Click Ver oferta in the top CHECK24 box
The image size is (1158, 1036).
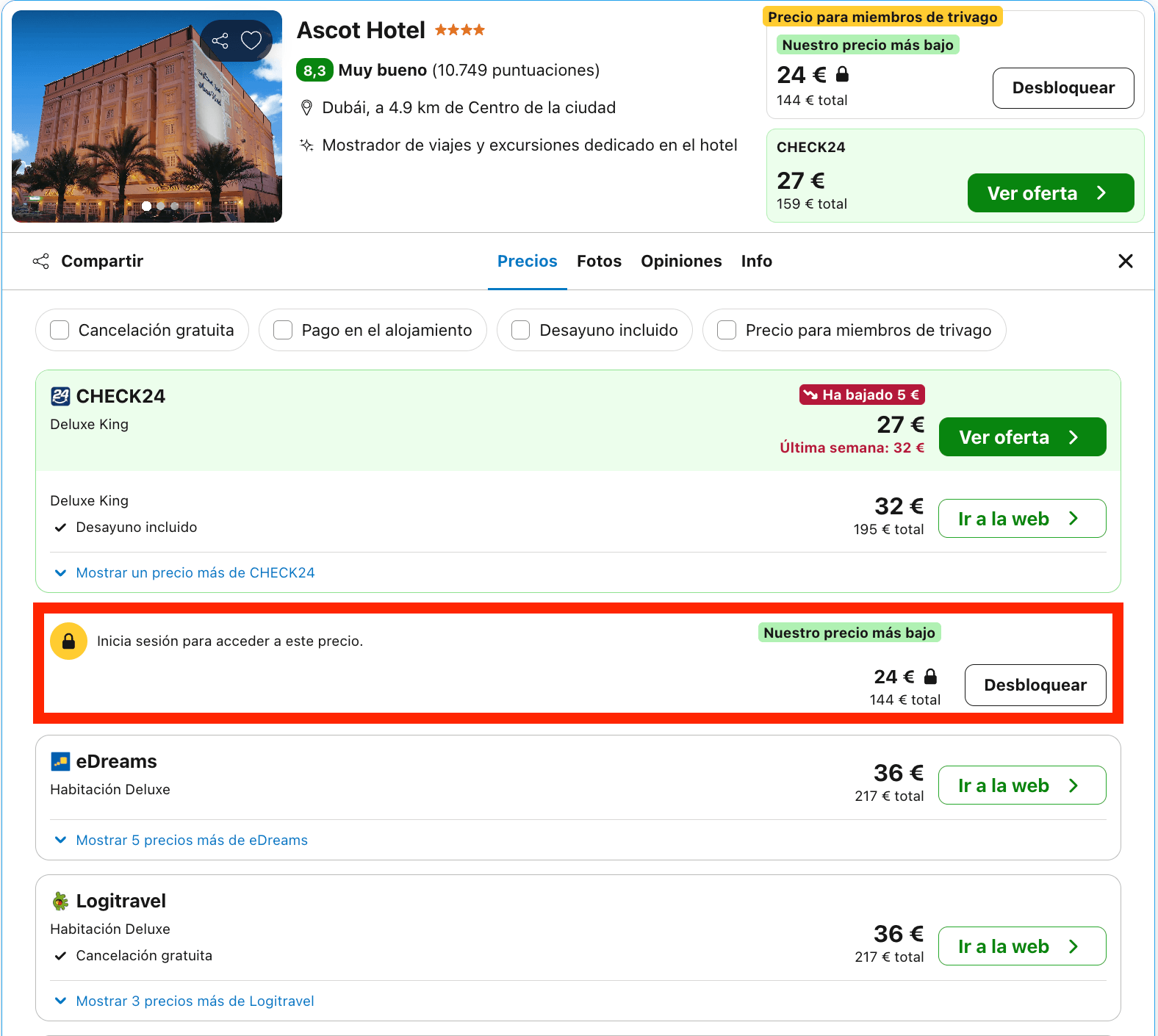coord(1051,193)
